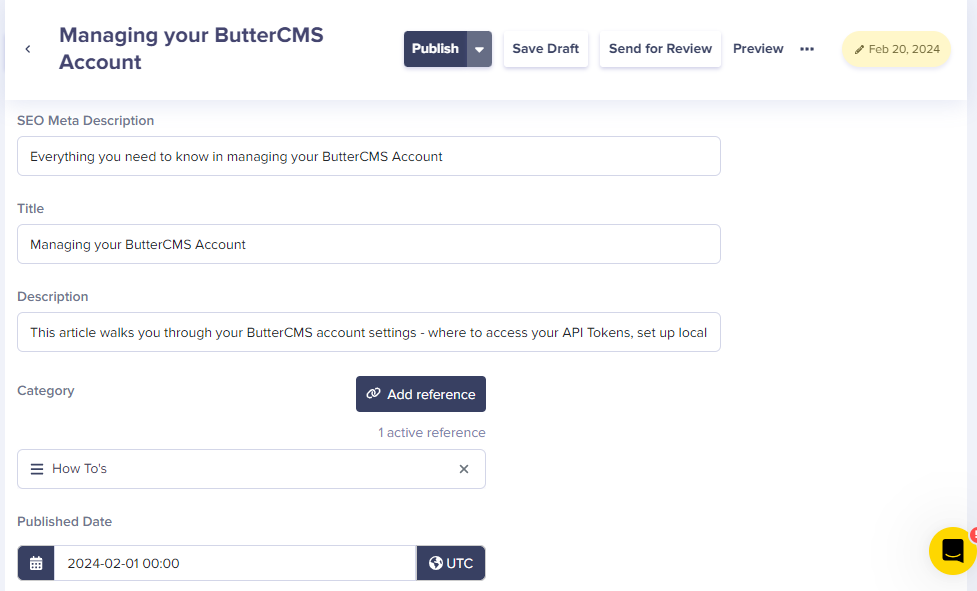The width and height of the screenshot is (977, 591).
Task: Edit the Published Date value field
Action: [235, 564]
